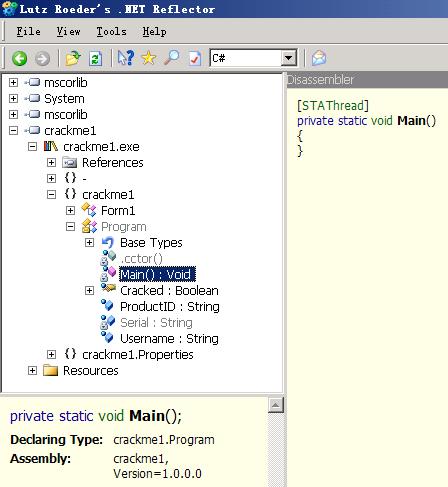Open the File menu

coord(28,32)
